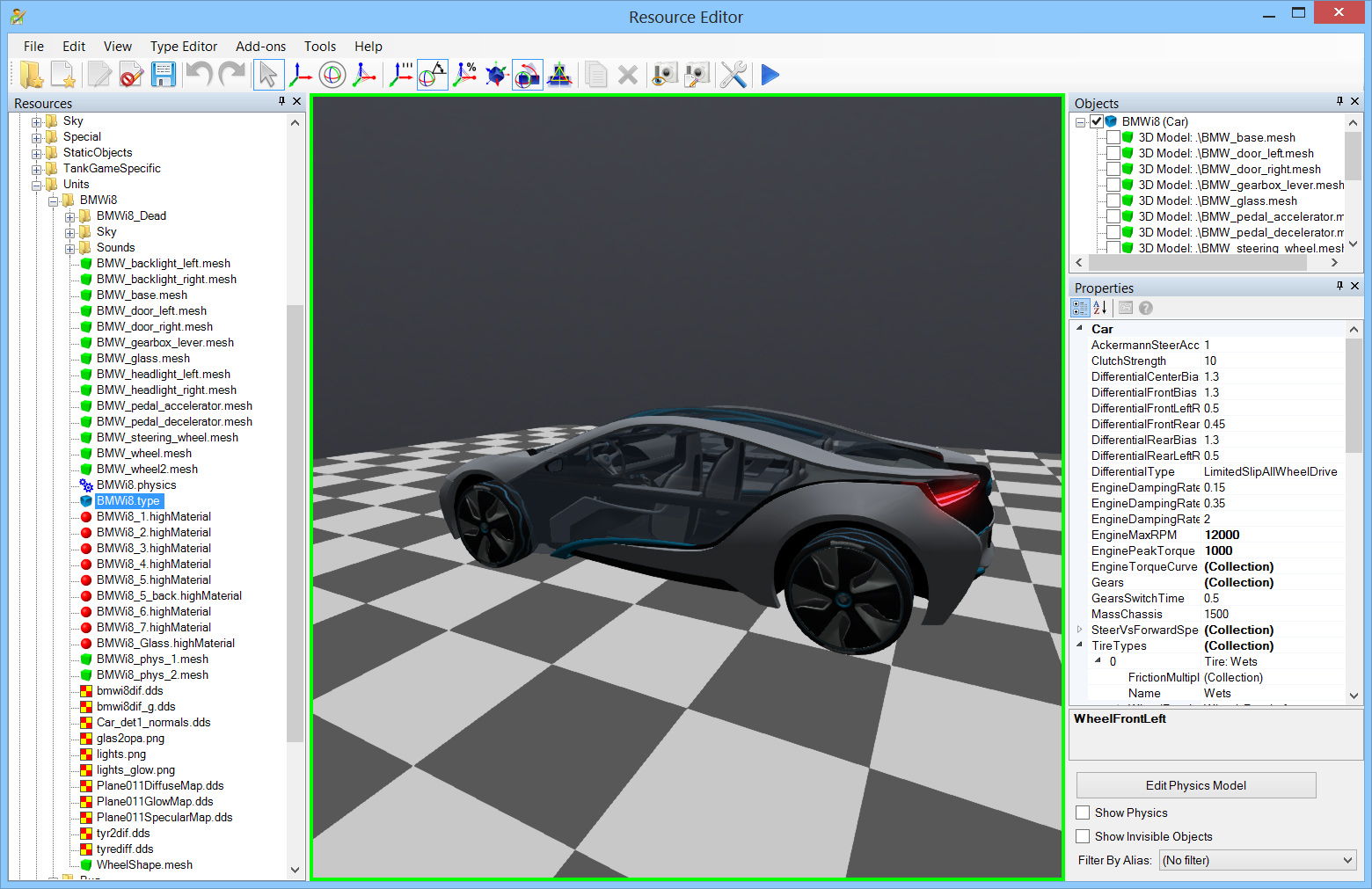Select BMWi8.physics in the Resources tree
Screen dimensions: 1372x889
pos(136,485)
